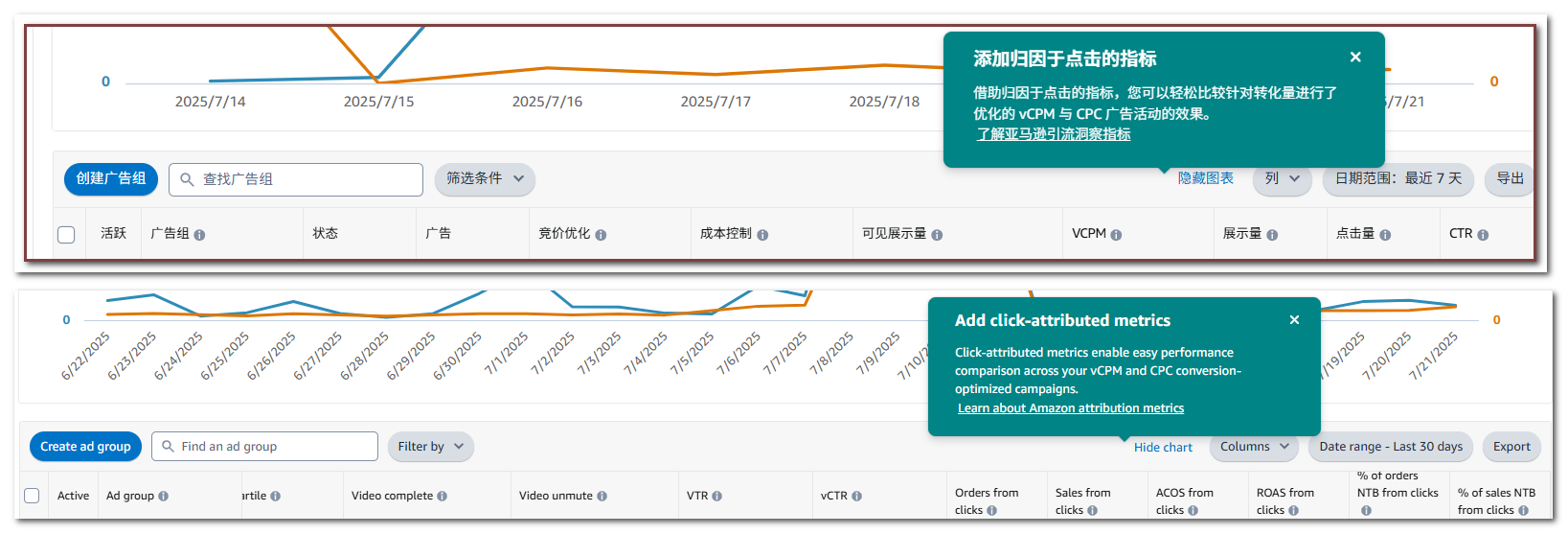Click the VTR column header text
1568x534 pixels.
(697, 497)
